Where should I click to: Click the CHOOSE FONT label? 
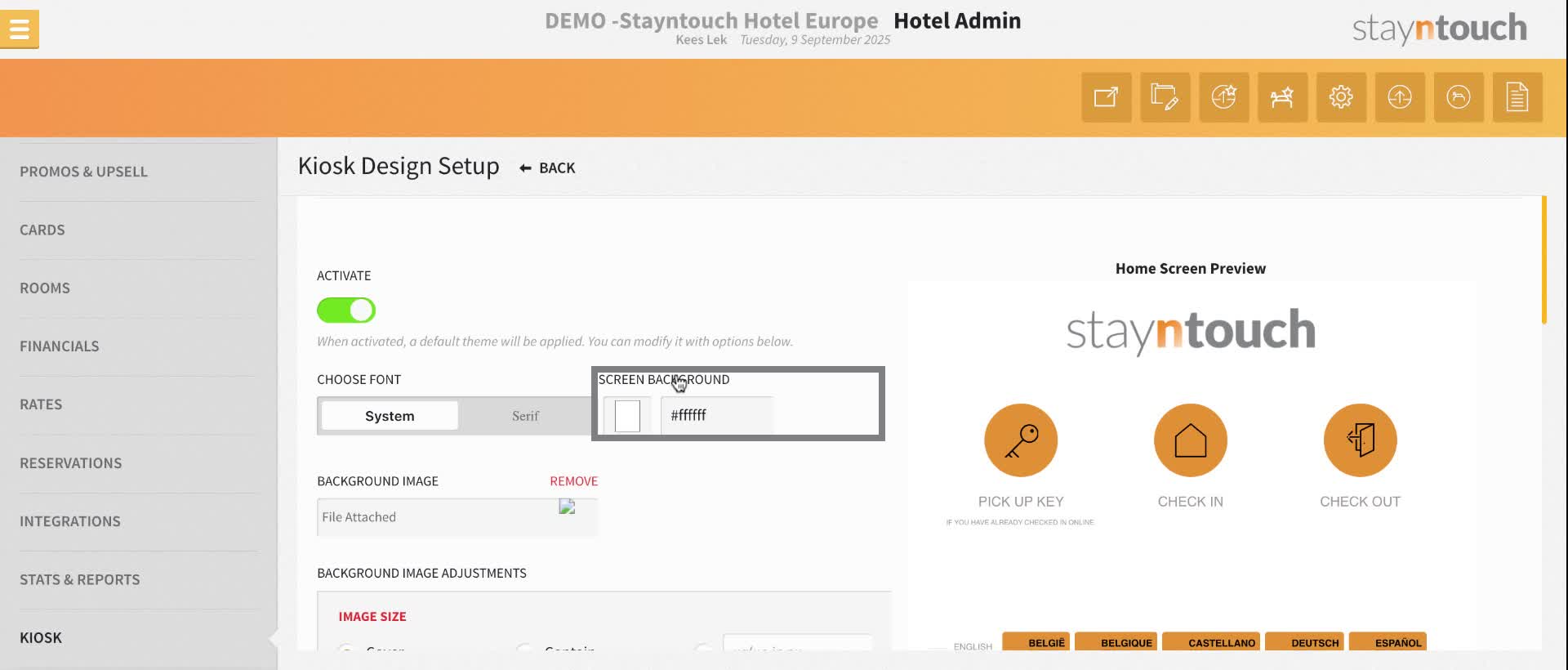pos(359,380)
